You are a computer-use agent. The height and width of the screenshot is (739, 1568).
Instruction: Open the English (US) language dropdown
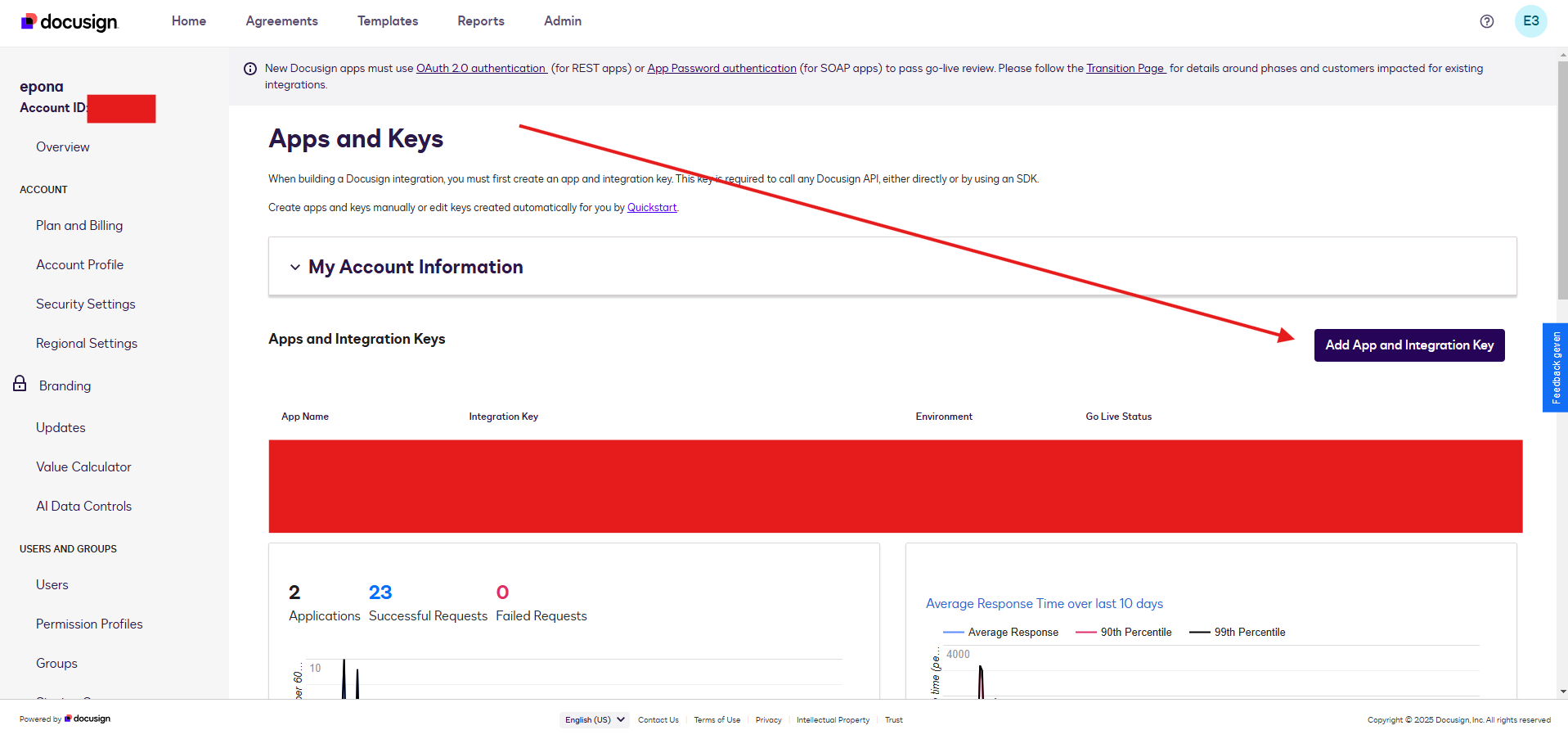point(594,720)
